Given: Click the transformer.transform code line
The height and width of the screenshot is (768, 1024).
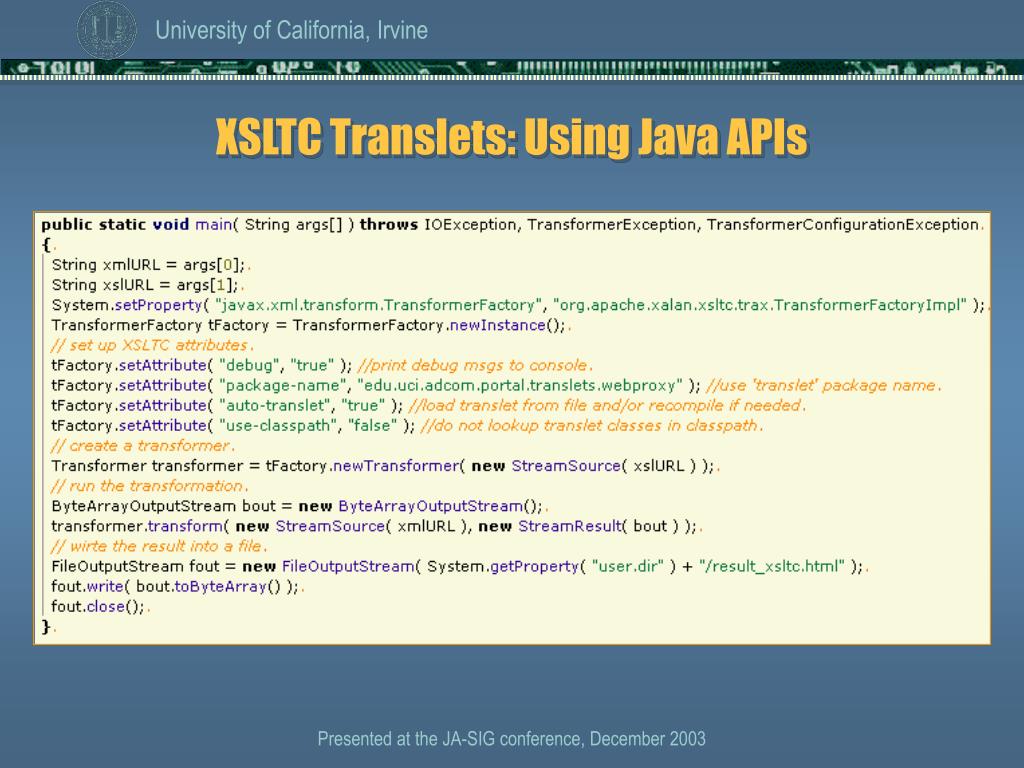Looking at the screenshot, I should (x=375, y=526).
